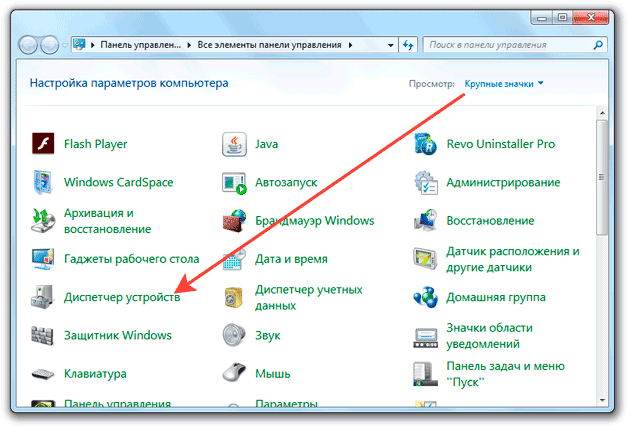The height and width of the screenshot is (427, 628).
Task: Open the Брандмауэр Windows link
Action: coord(315,220)
